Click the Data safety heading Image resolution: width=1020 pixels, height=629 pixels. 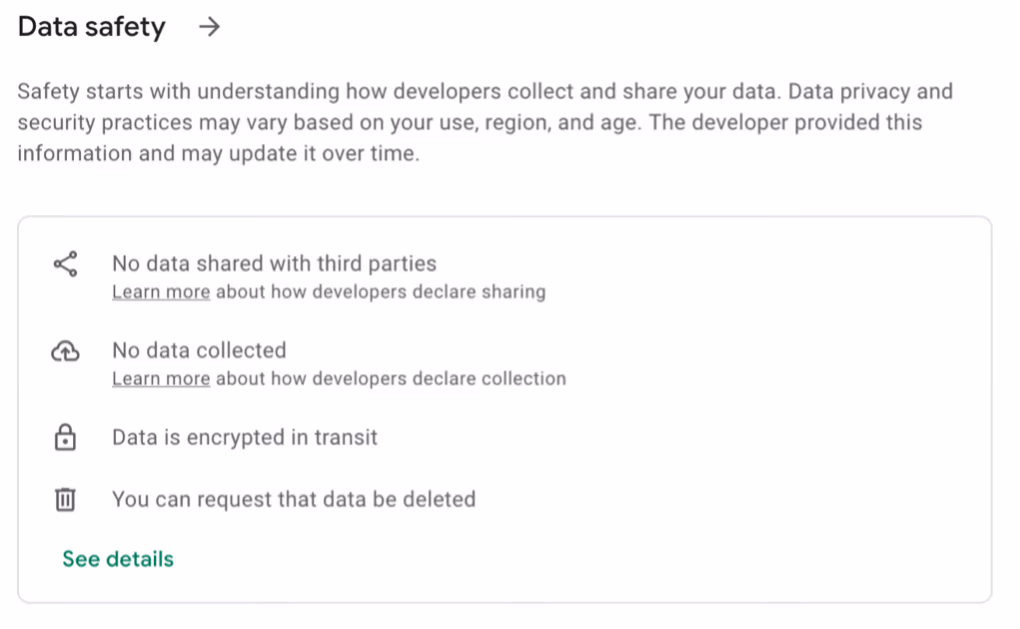click(91, 27)
